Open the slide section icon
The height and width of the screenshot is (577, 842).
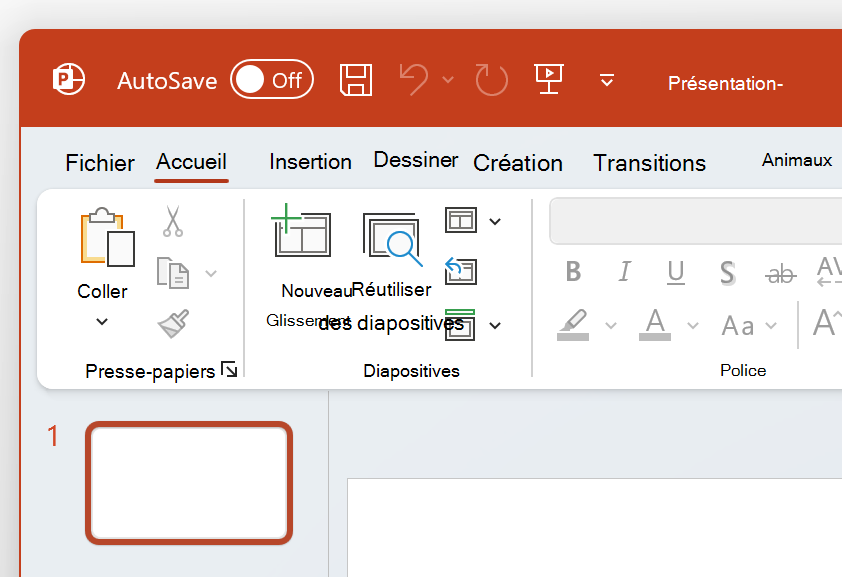pos(461,324)
